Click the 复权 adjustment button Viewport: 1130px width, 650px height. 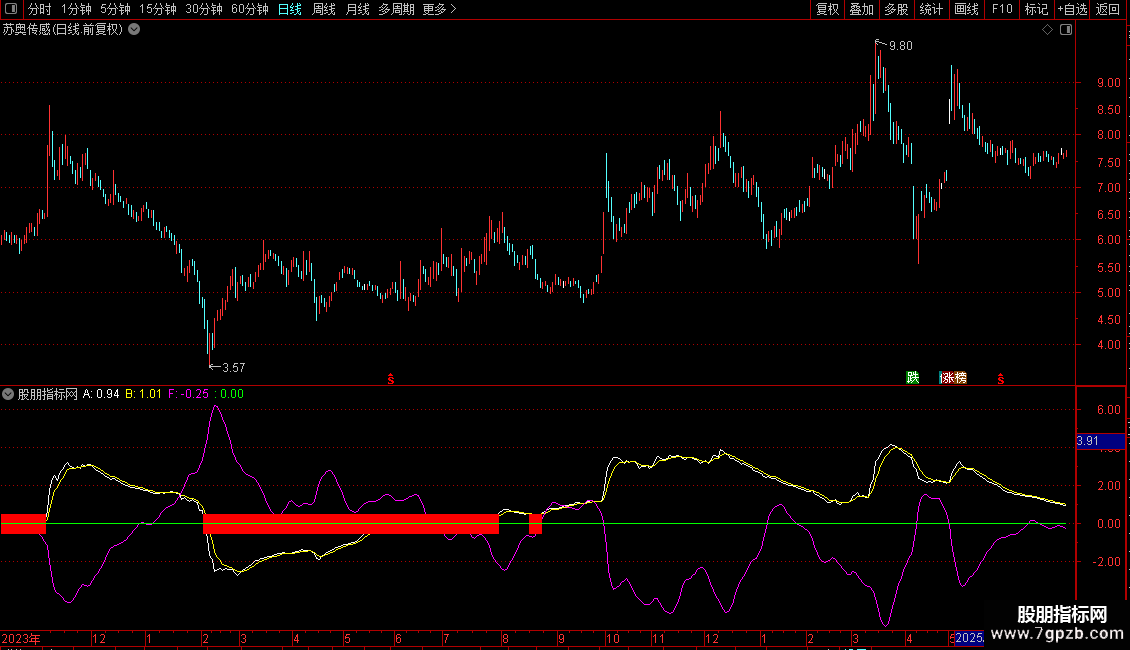coord(827,9)
